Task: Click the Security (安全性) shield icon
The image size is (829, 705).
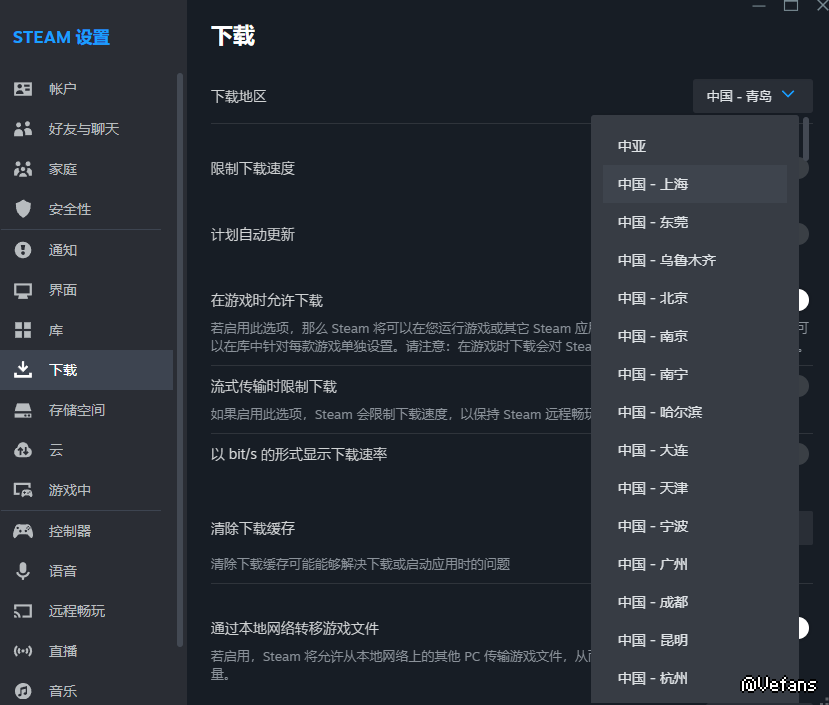Action: (x=23, y=209)
